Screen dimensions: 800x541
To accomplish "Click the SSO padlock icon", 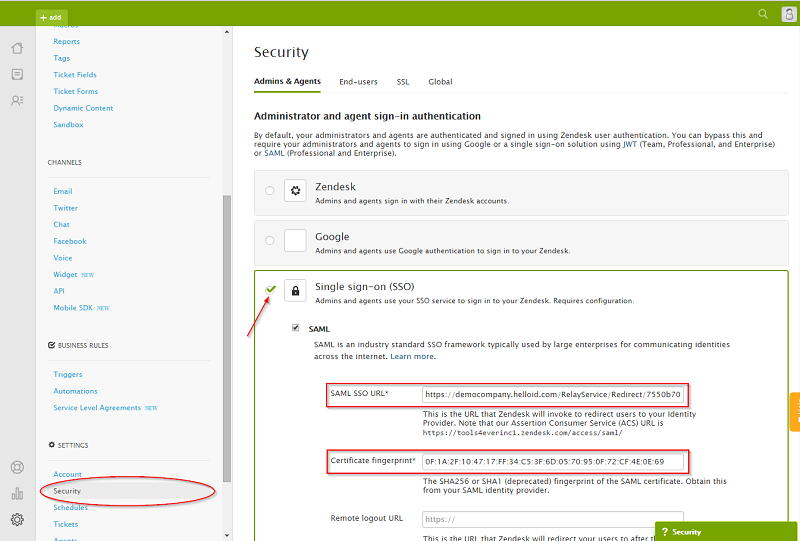I will 295,291.
